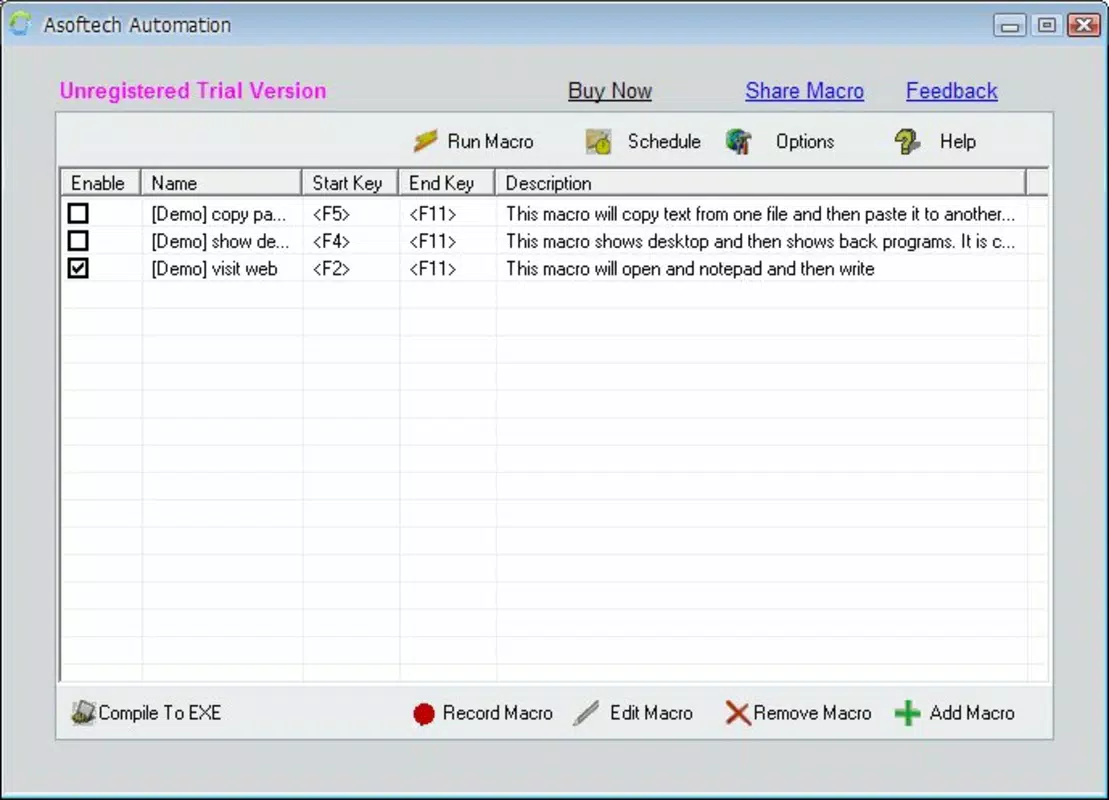Maximize the Asoftech Automation window
Image resolution: width=1109 pixels, height=800 pixels.
click(x=1047, y=25)
